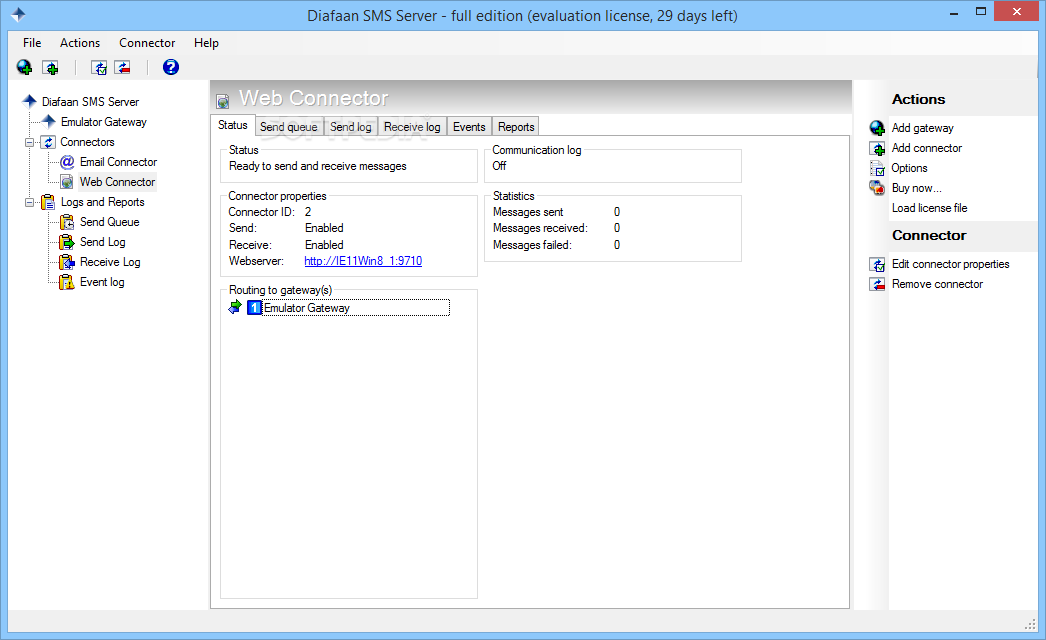Image resolution: width=1046 pixels, height=640 pixels.
Task: Click Remove connector text link
Action: (937, 284)
